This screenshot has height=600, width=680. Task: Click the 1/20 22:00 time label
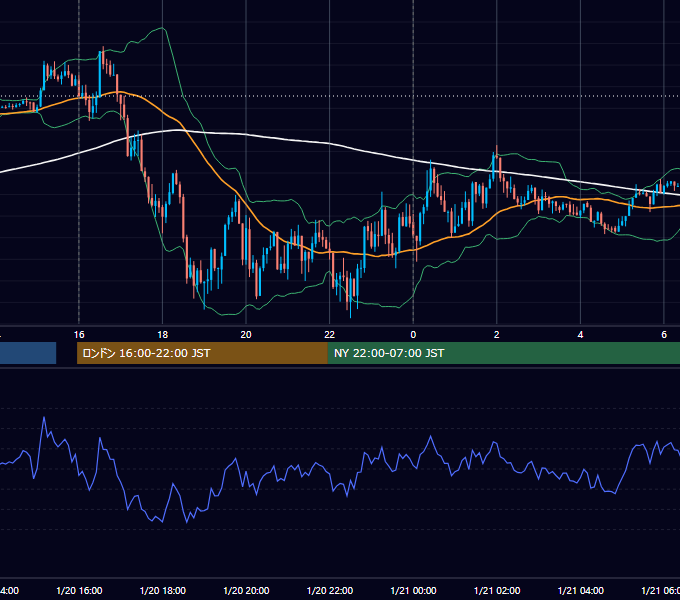coord(330,590)
